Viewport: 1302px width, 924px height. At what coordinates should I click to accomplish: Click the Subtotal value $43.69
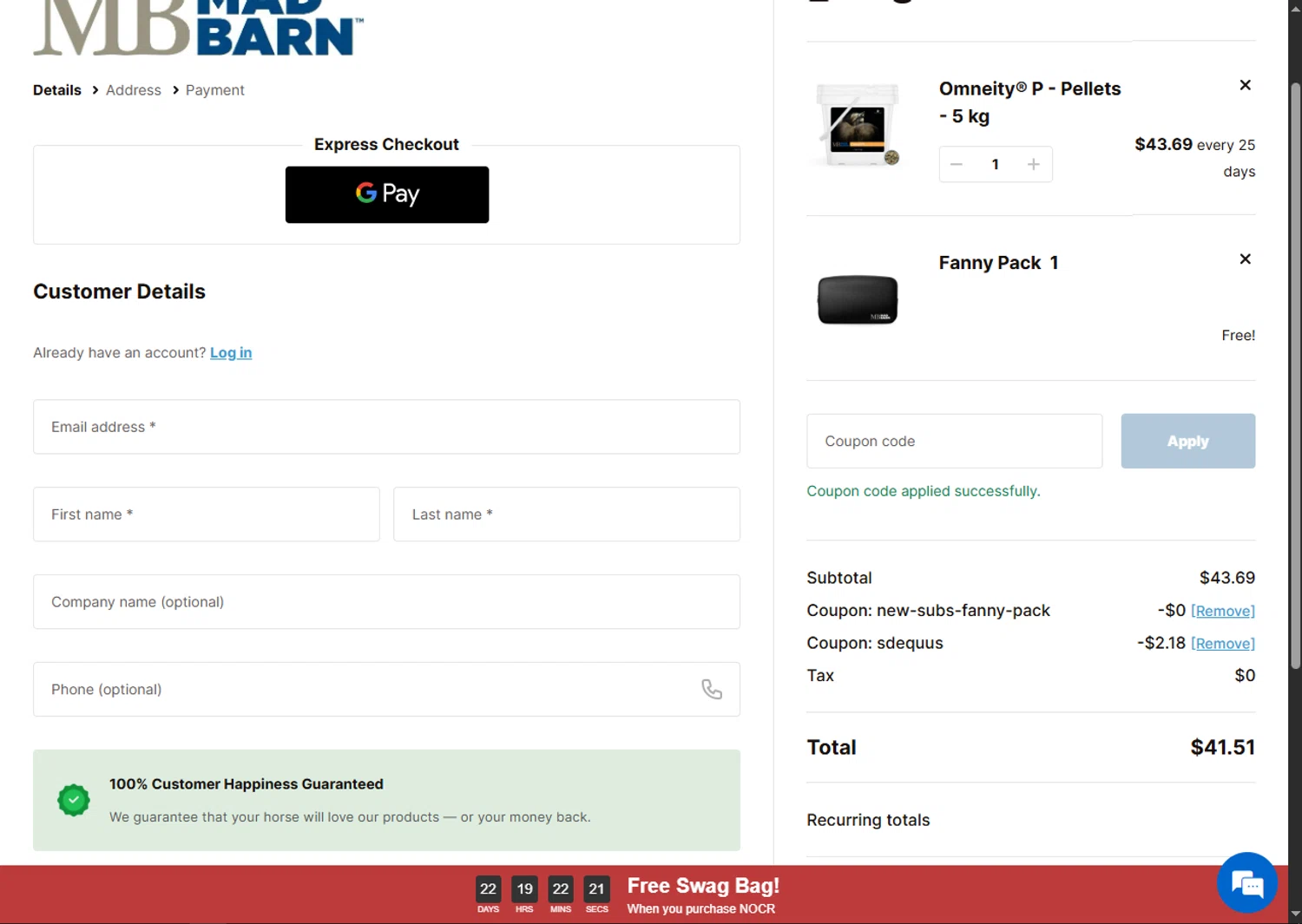point(1227,578)
